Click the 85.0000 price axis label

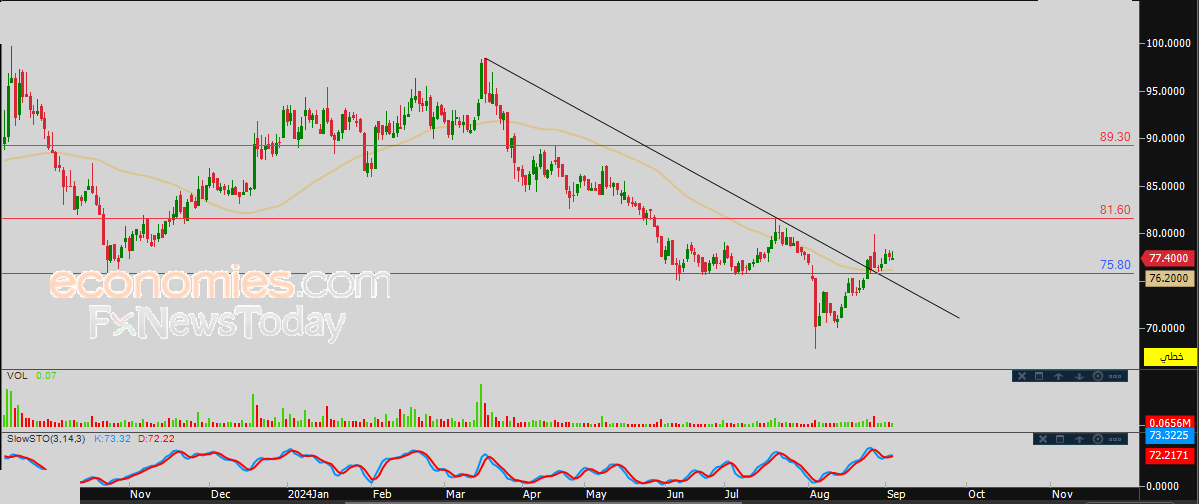coord(1167,186)
